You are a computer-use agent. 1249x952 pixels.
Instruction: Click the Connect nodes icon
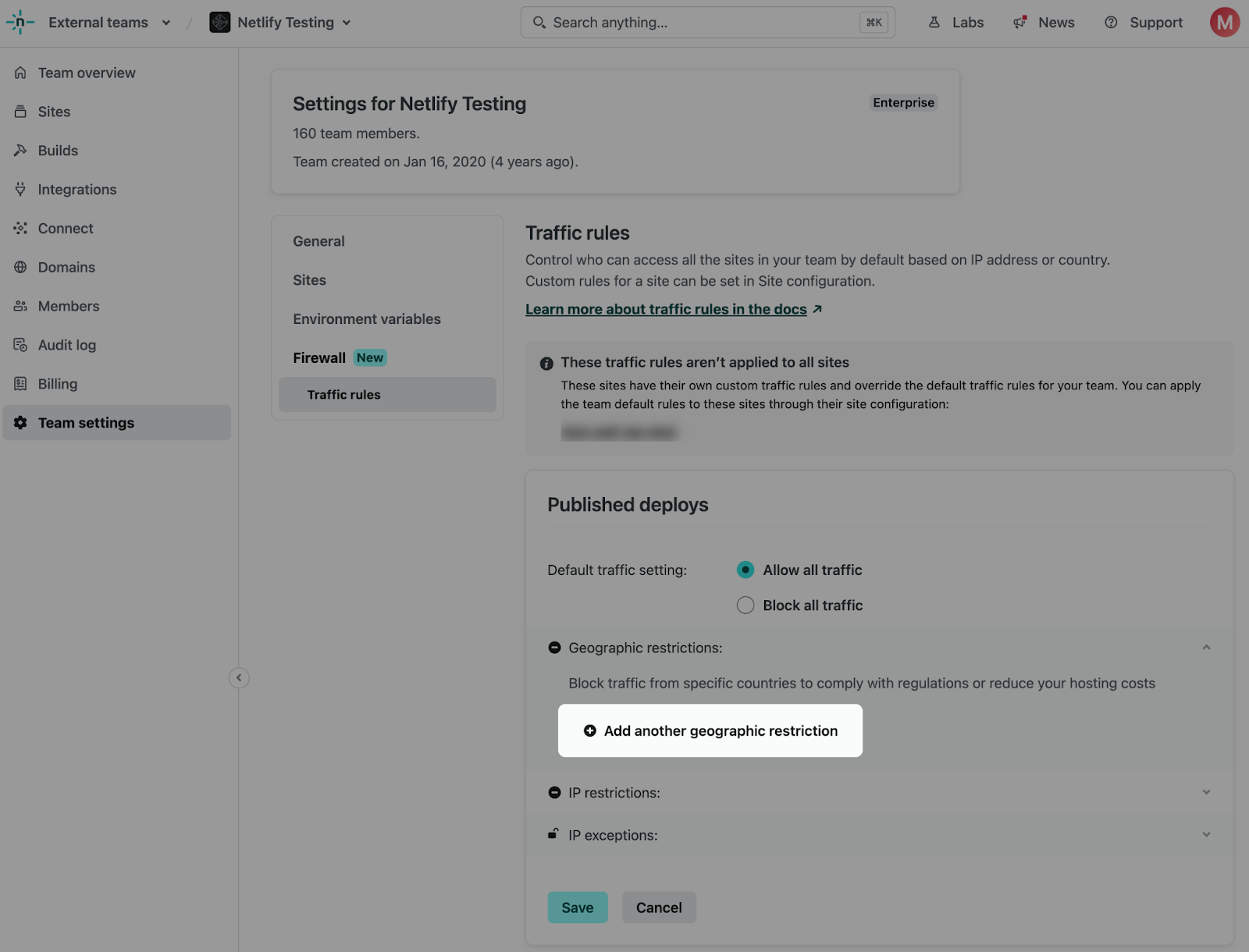click(x=20, y=229)
